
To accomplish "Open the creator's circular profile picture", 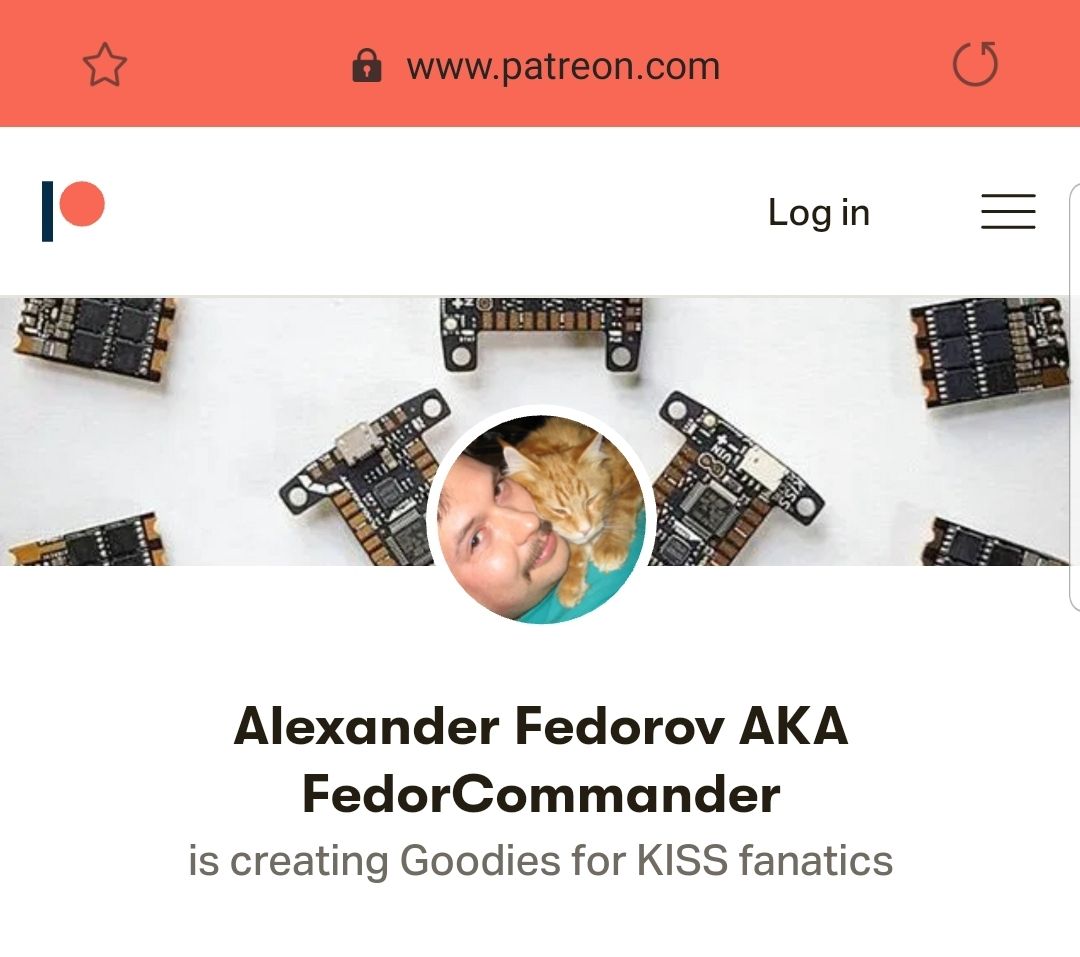I will coord(541,519).
